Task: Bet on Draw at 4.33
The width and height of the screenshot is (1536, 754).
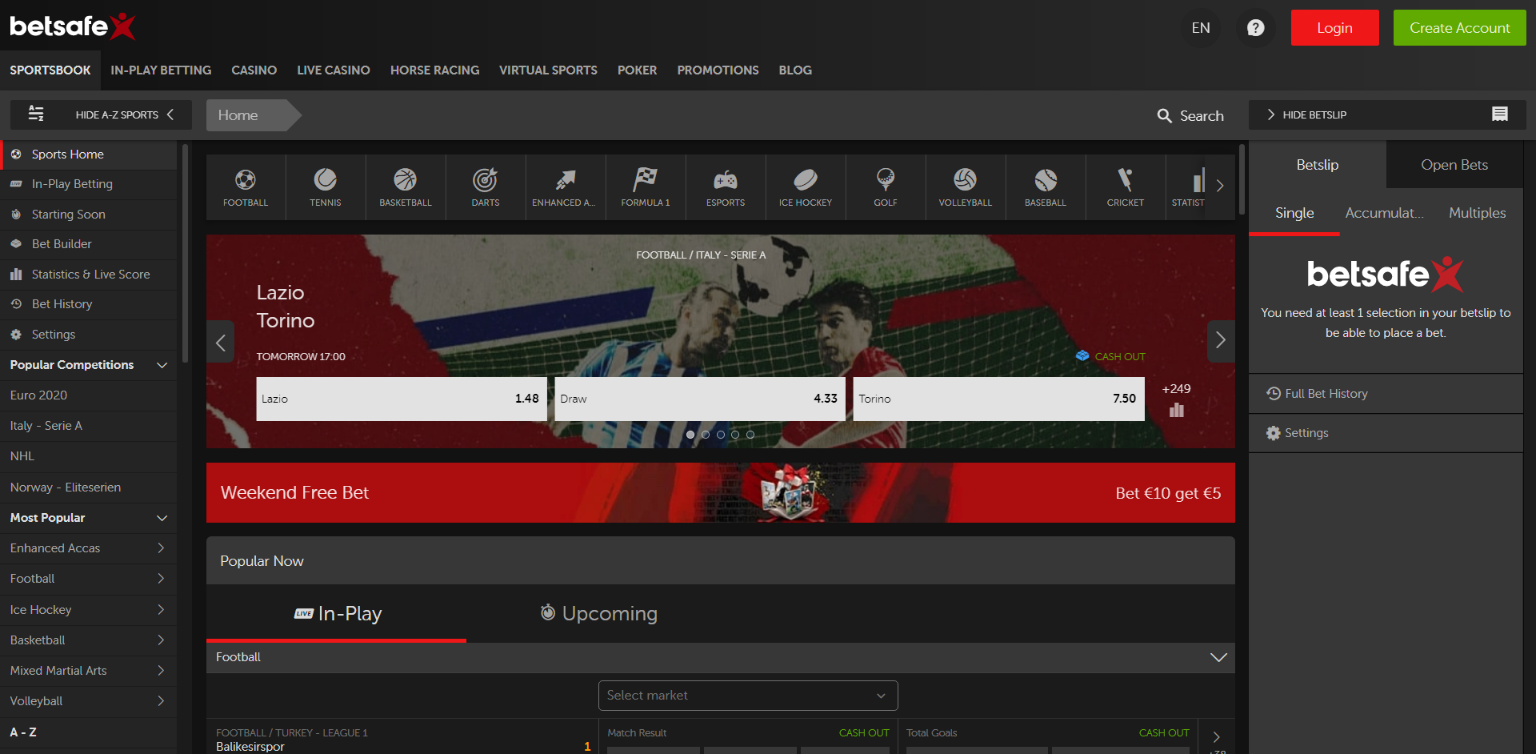Action: click(699, 399)
